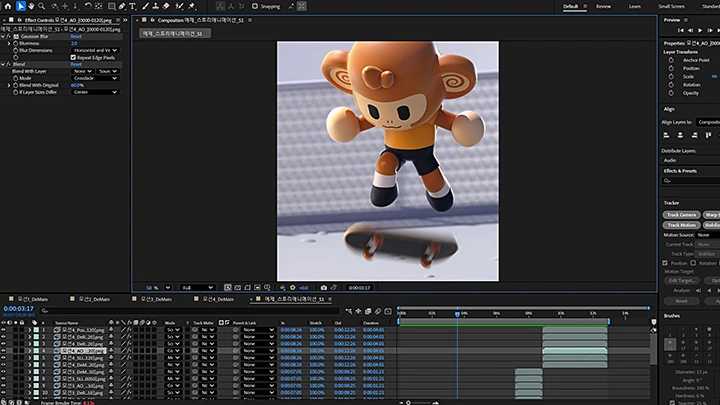Toggle Gaussian Blur effect fx switch
The height and width of the screenshot is (405, 720).
click(x=9, y=36)
